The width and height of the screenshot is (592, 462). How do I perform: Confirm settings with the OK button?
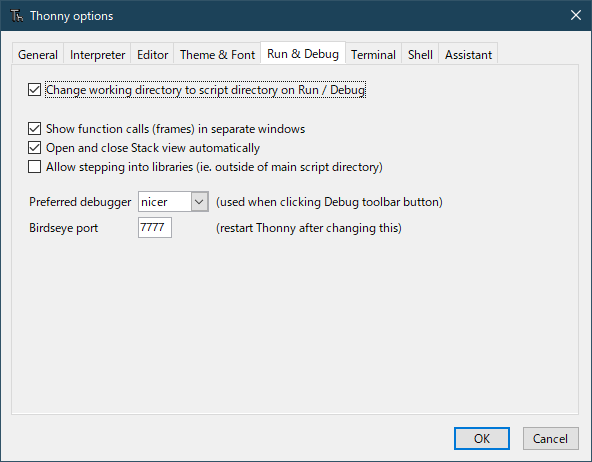pyautogui.click(x=482, y=439)
